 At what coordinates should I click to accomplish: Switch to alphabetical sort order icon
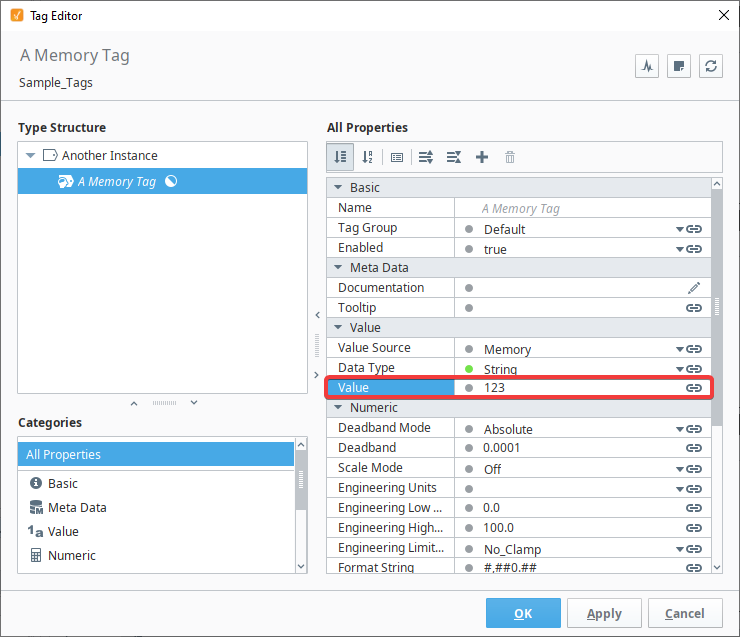point(368,157)
